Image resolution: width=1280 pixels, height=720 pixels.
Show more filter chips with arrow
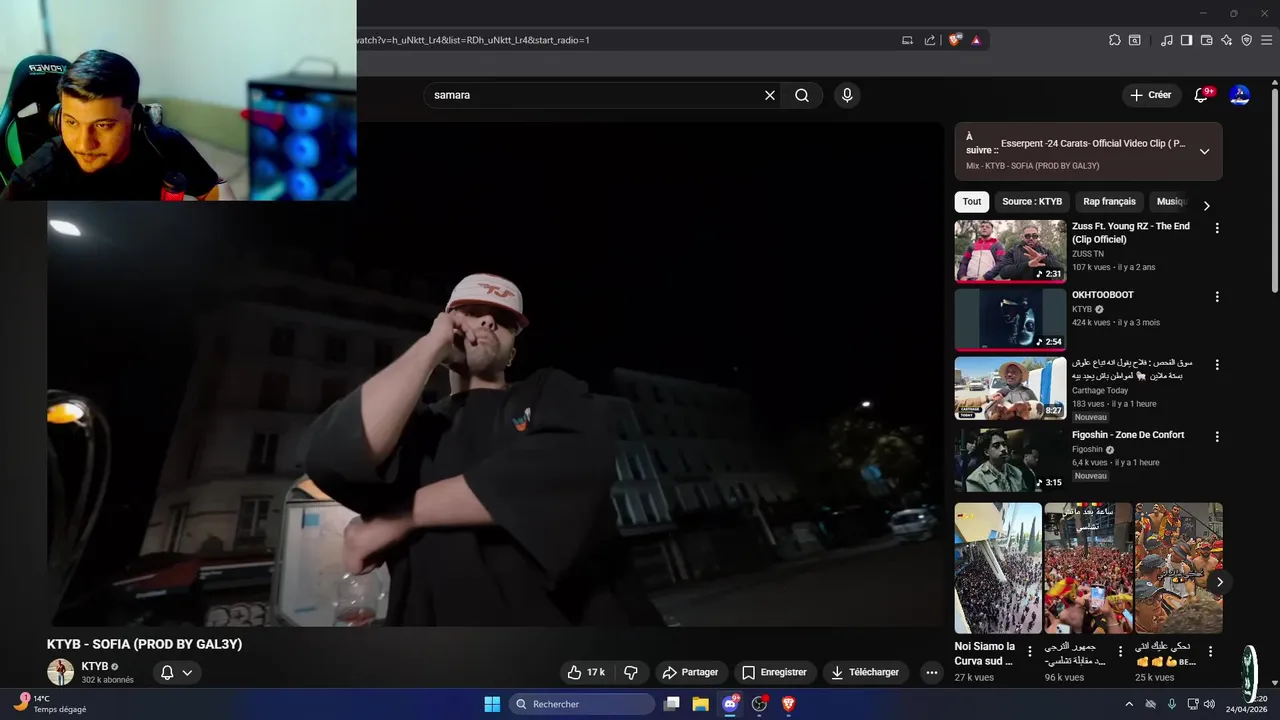(x=1207, y=205)
